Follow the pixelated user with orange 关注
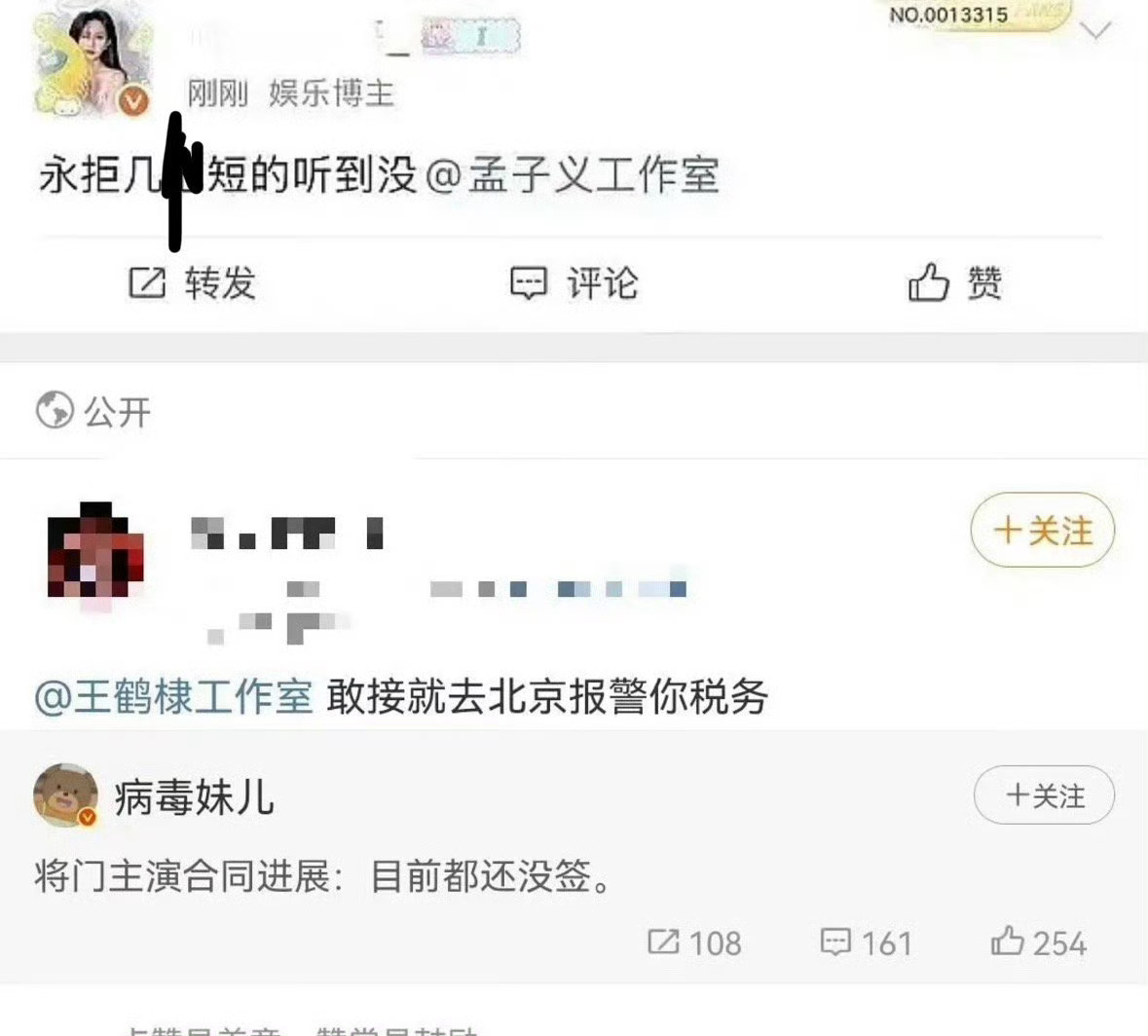The width and height of the screenshot is (1148, 1036). tap(1043, 530)
